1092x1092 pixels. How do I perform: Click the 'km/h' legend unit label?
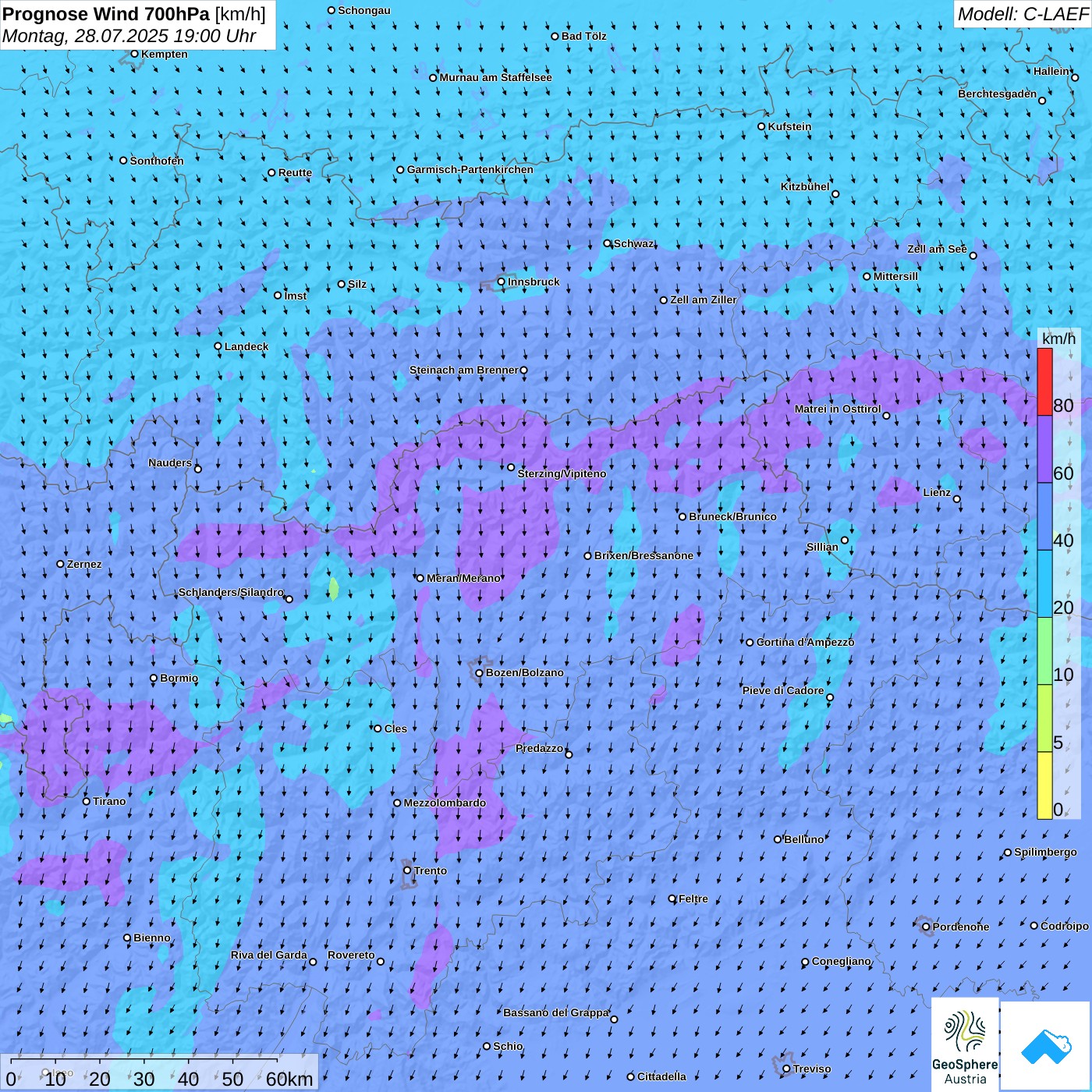click(x=1058, y=339)
